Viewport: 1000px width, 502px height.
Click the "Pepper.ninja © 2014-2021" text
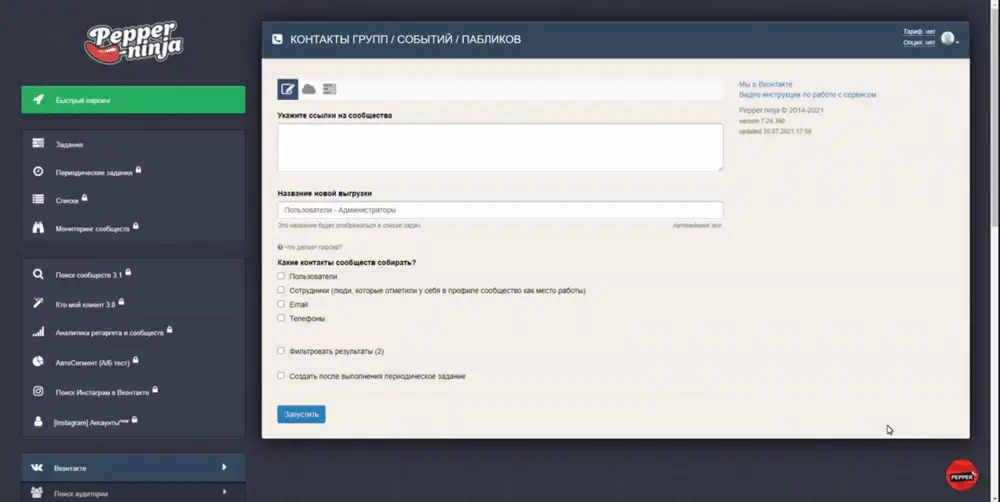pyautogui.click(x=781, y=110)
